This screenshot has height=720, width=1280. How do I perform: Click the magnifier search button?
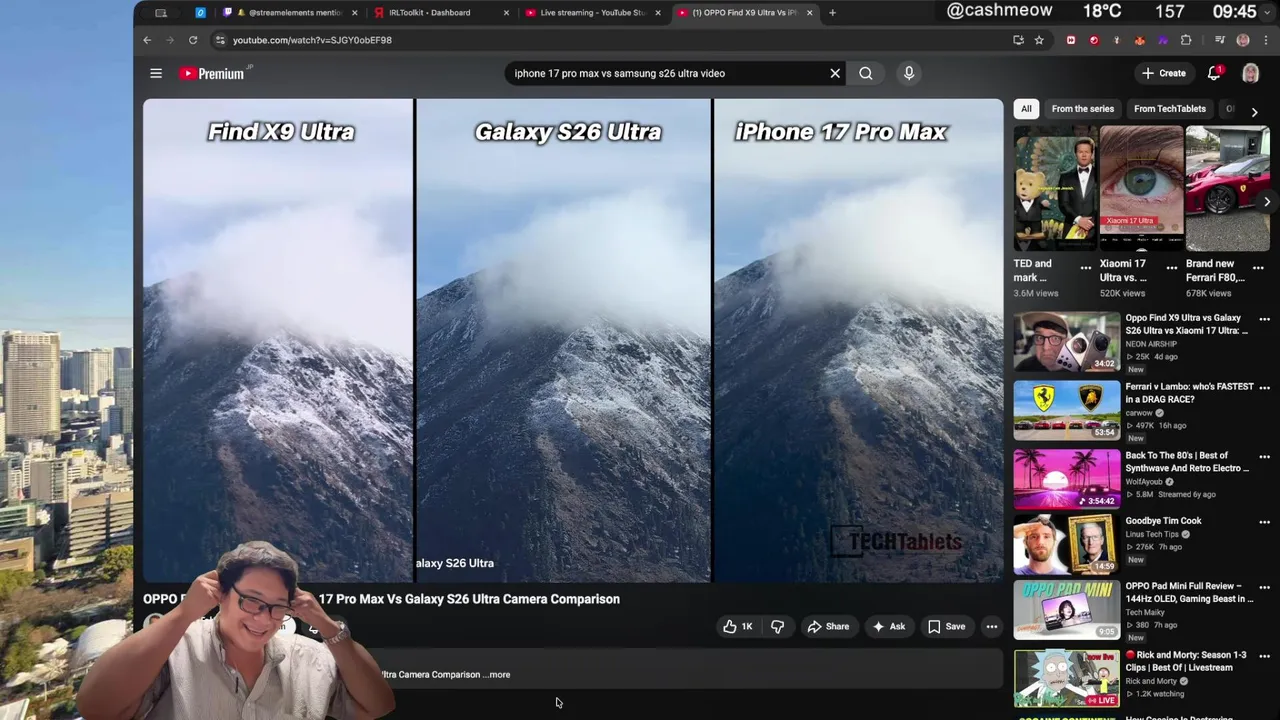tap(866, 73)
